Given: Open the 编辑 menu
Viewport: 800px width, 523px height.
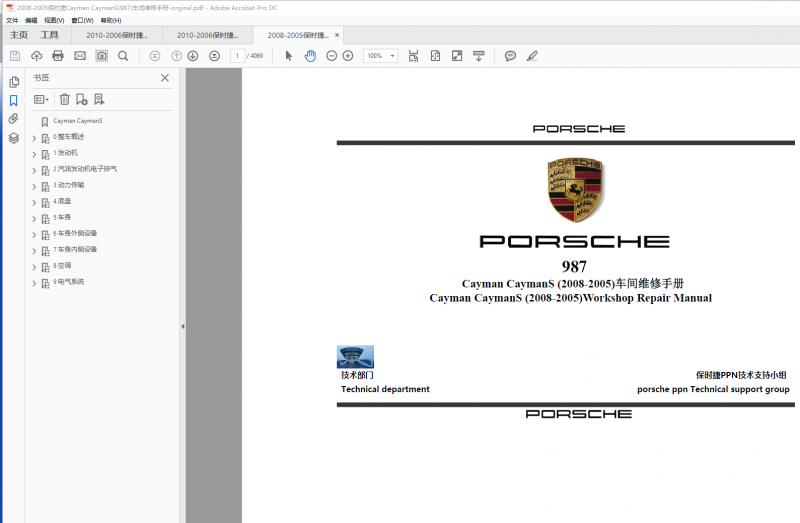Looking at the screenshot, I should click(x=31, y=20).
